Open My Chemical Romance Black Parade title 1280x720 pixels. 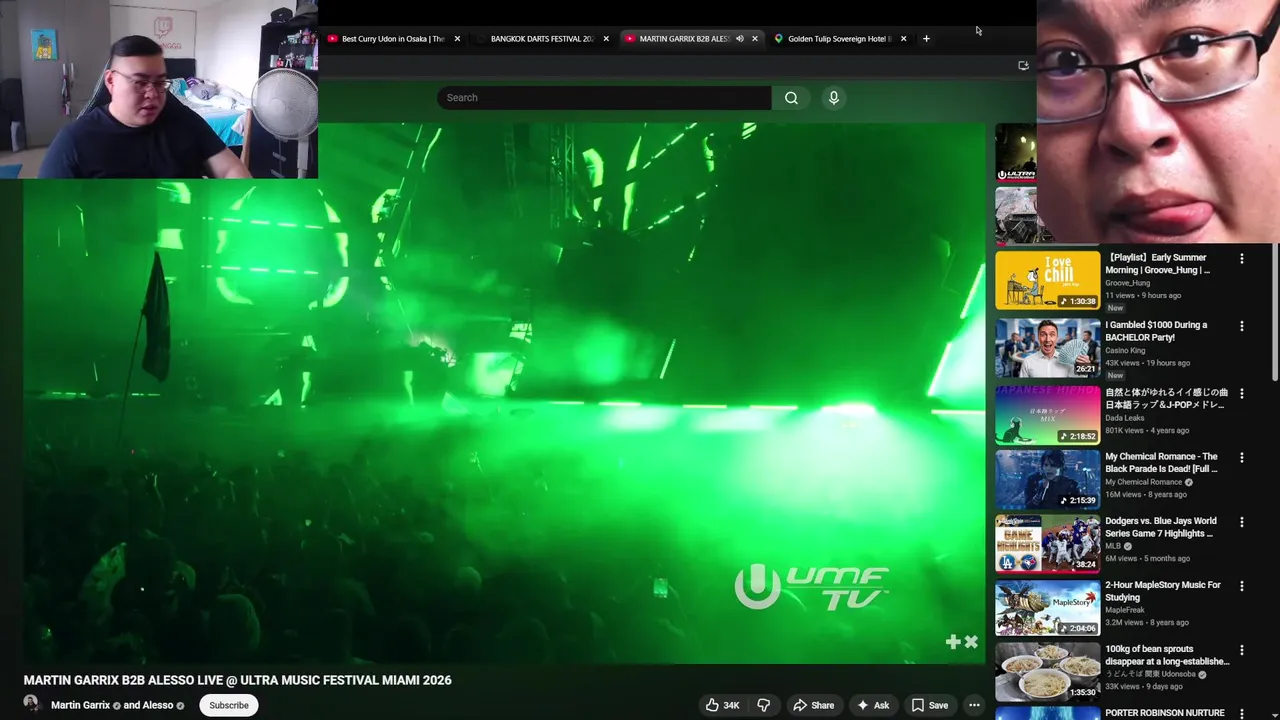click(x=1161, y=463)
